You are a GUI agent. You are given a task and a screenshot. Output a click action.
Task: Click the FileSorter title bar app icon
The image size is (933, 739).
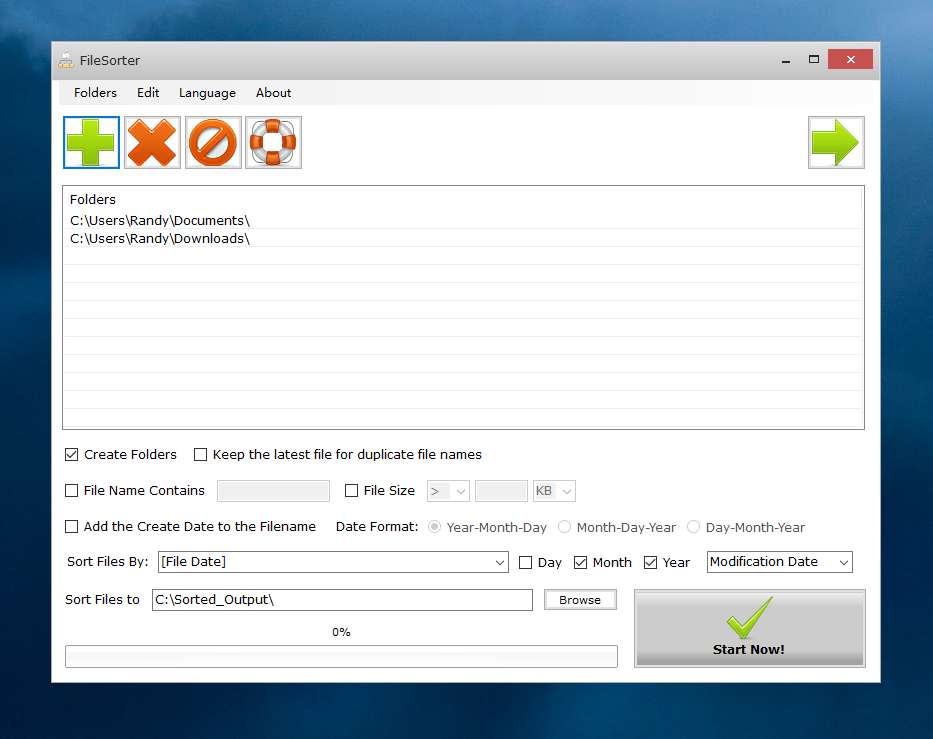[x=65, y=60]
